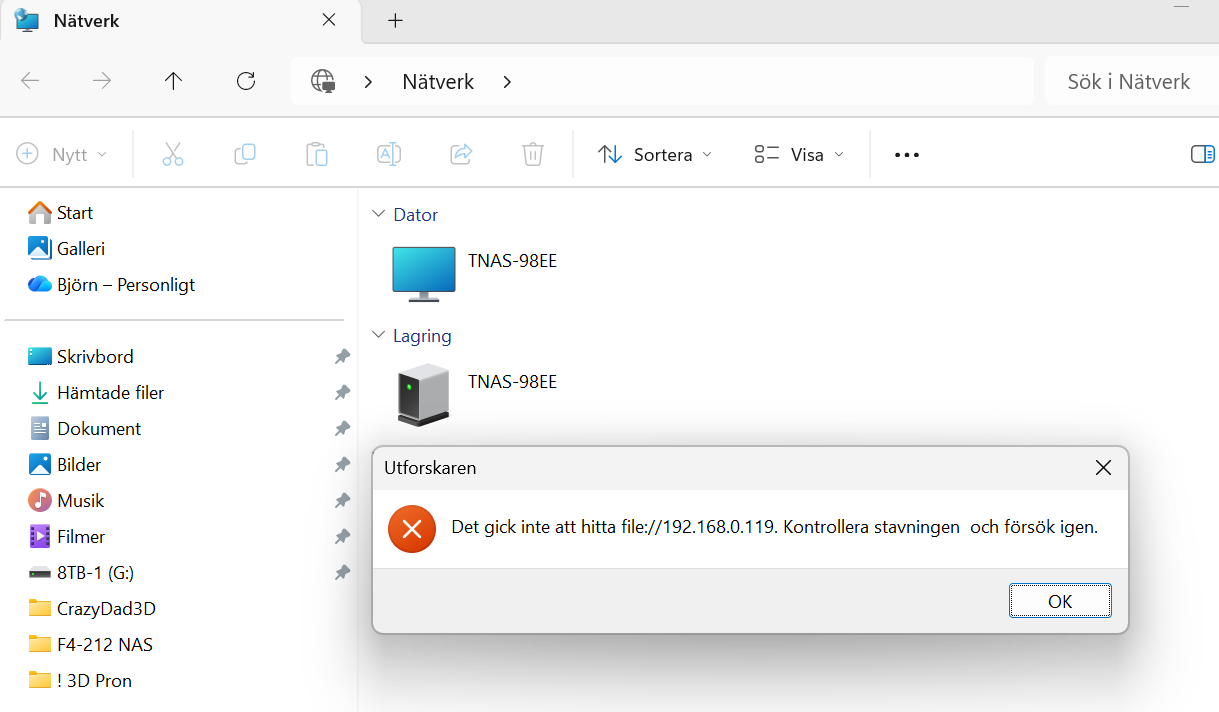Click the Cut scissors icon
The height and width of the screenshot is (712, 1219).
pyautogui.click(x=173, y=154)
